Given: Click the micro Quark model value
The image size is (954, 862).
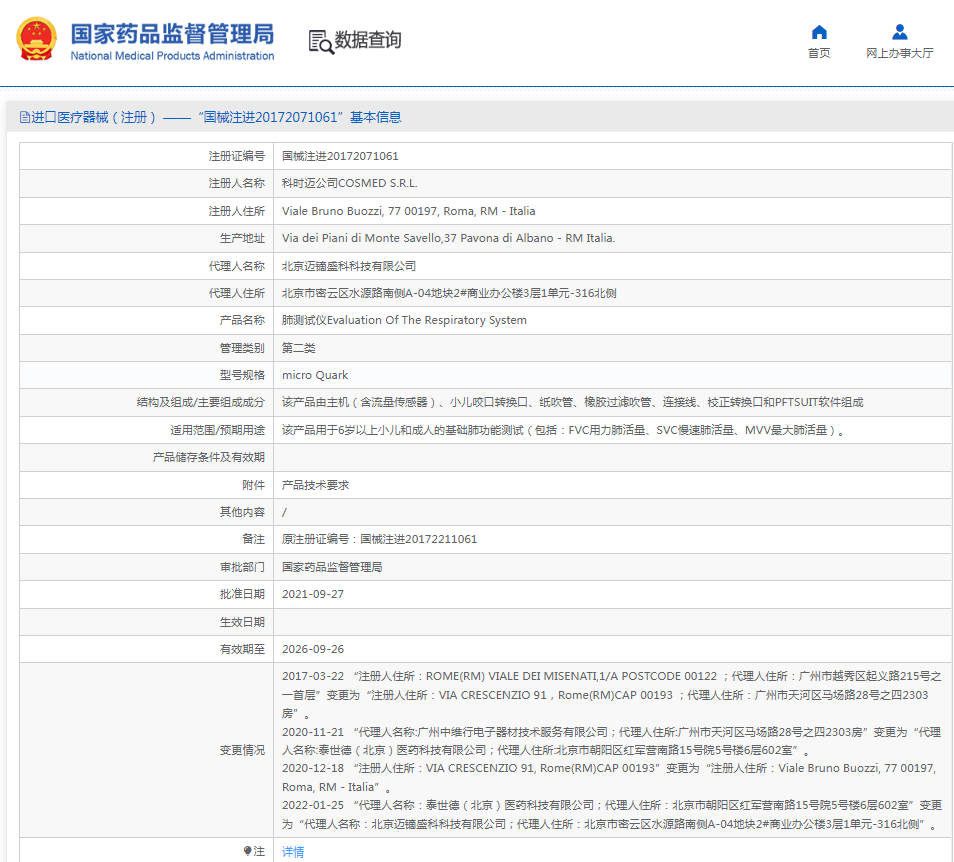Looking at the screenshot, I should pyautogui.click(x=315, y=375).
